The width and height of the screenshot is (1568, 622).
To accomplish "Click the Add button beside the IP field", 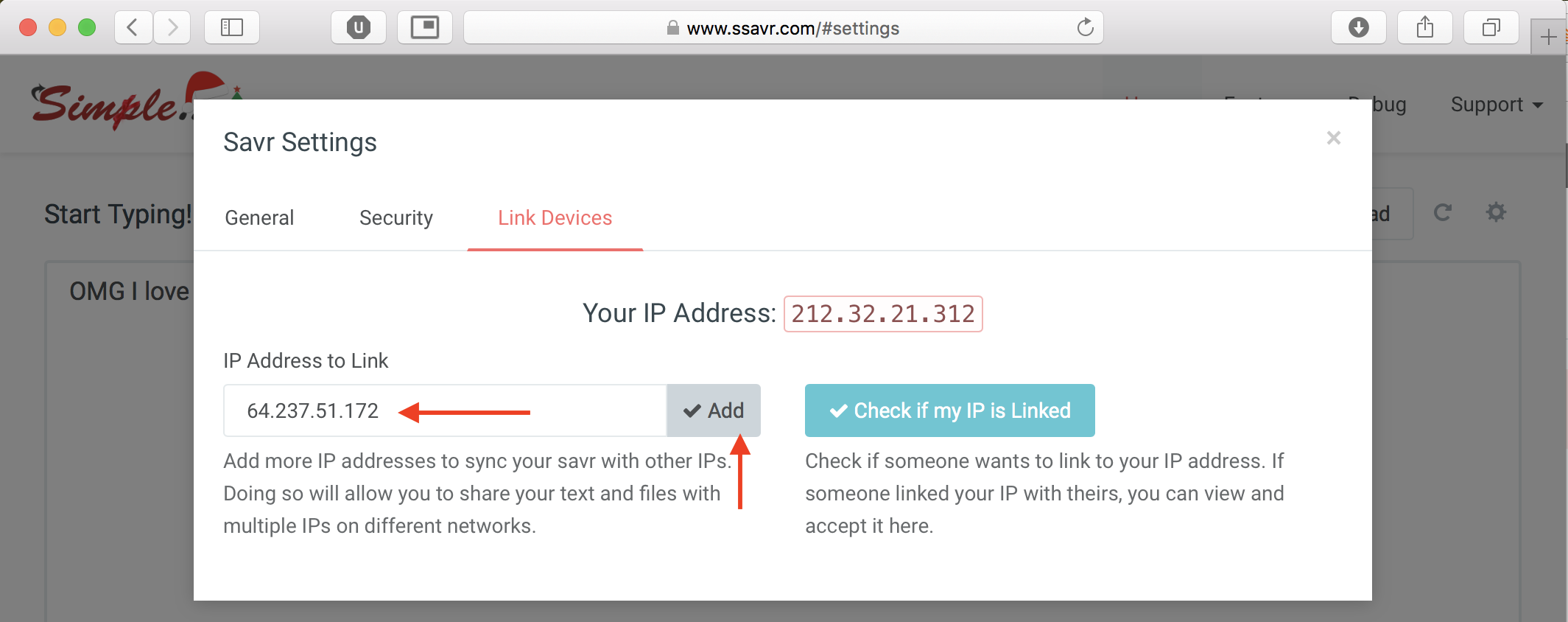I will [x=714, y=410].
